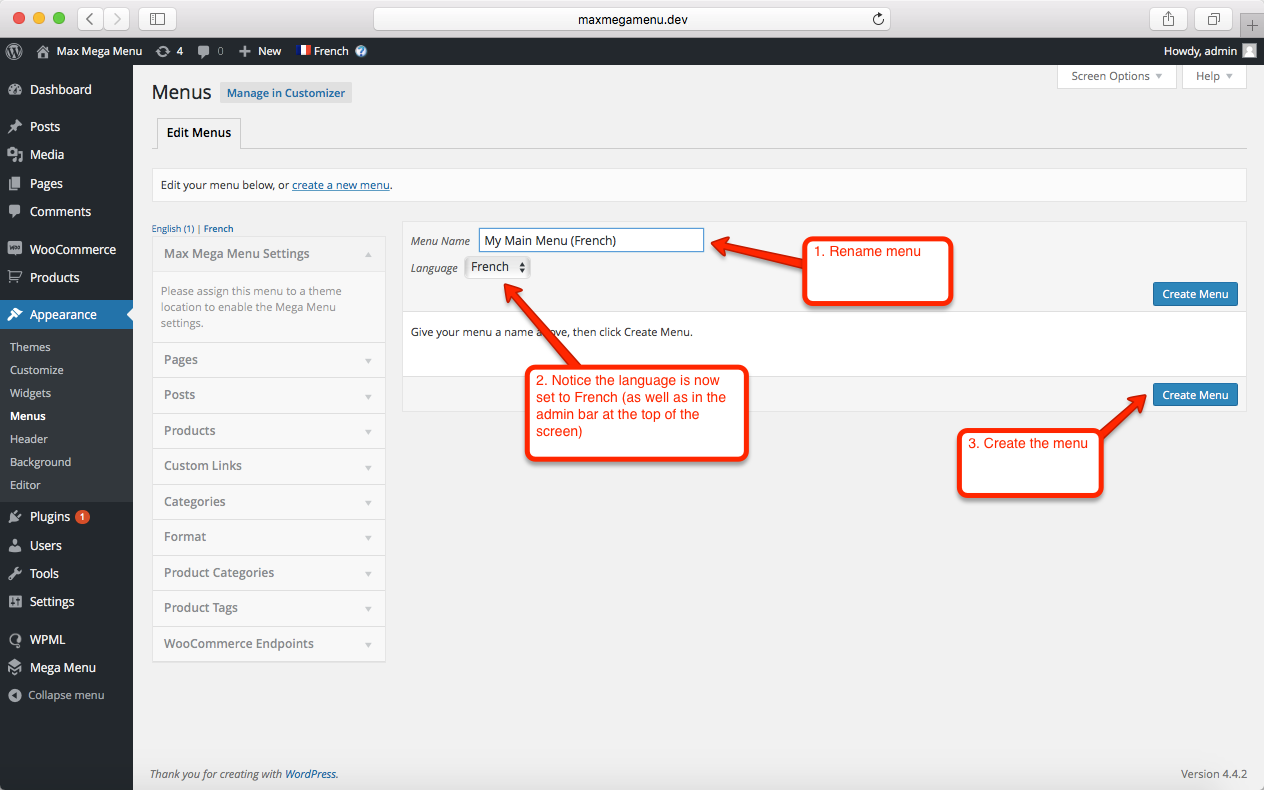The width and height of the screenshot is (1264, 790).
Task: Open the Language dropdown set to French
Action: point(498,267)
